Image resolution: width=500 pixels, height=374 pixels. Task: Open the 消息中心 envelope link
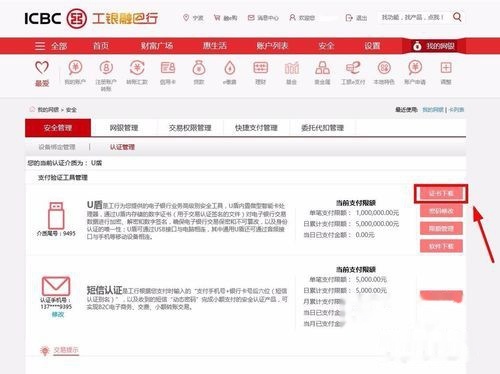pos(263,18)
